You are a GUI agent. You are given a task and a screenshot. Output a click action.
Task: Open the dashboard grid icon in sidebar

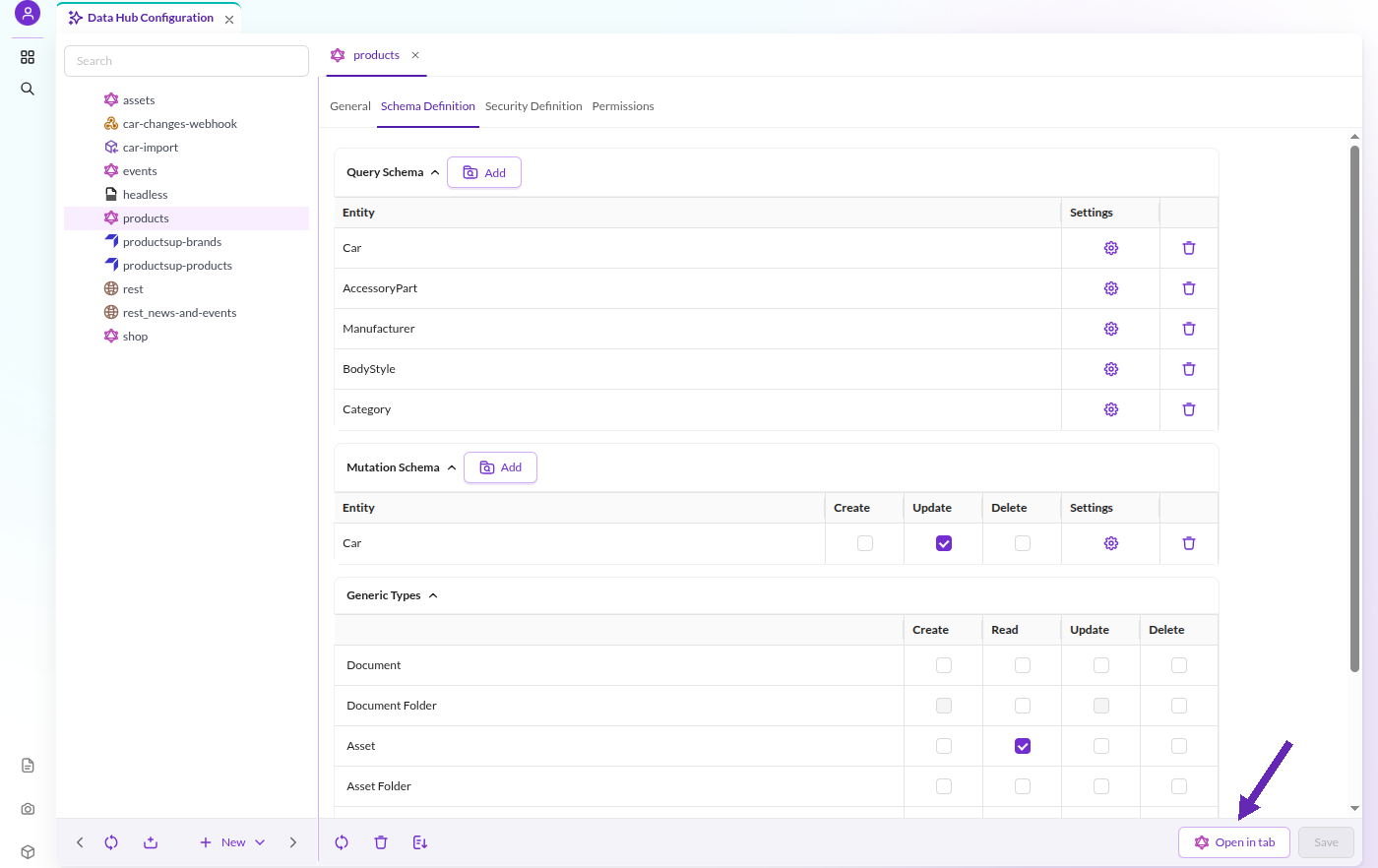coord(28,57)
